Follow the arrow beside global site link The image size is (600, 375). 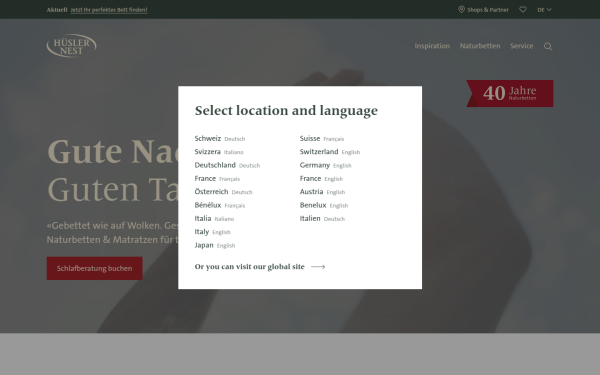click(318, 267)
